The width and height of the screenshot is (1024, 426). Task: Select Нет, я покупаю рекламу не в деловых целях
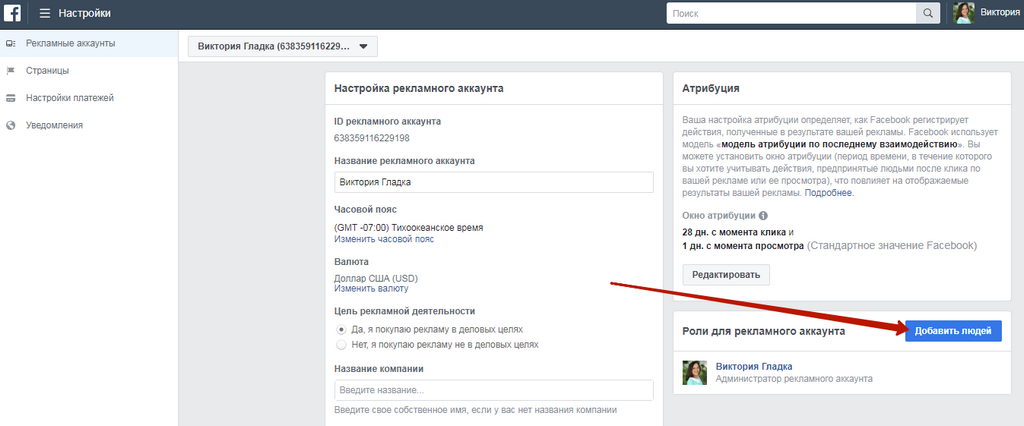341,344
